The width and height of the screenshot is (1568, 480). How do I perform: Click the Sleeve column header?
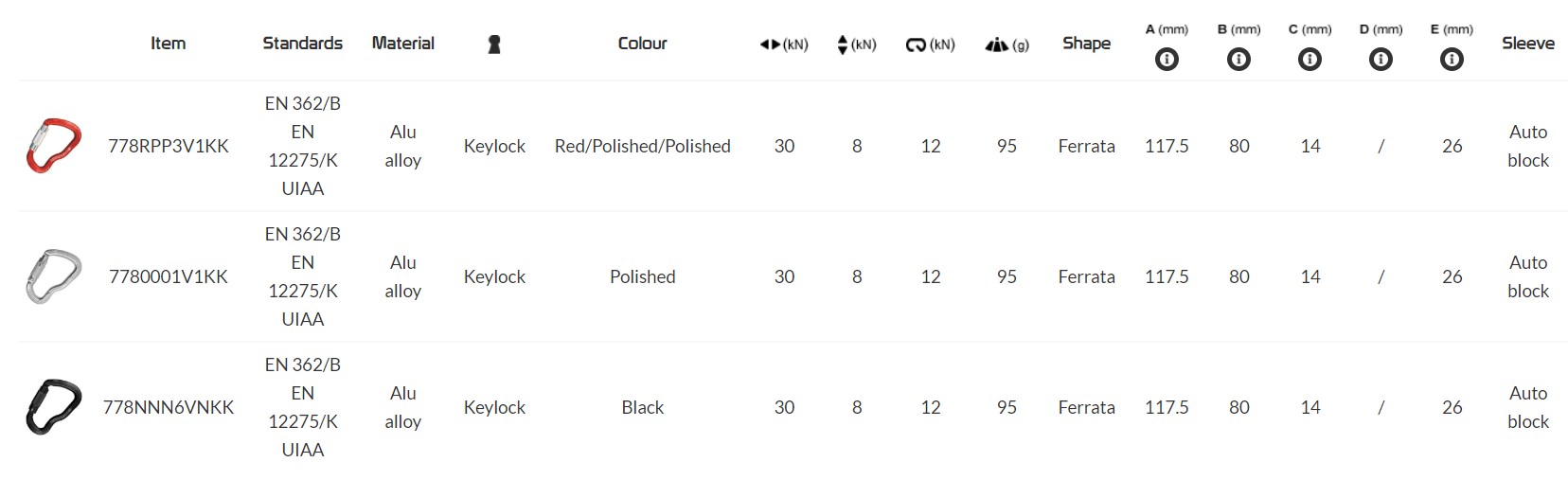[1527, 44]
